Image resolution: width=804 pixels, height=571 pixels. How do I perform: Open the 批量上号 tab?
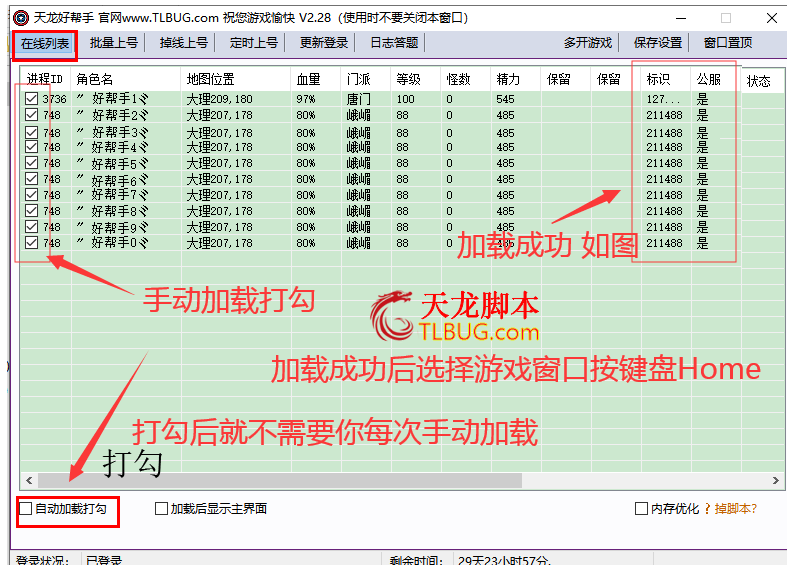pyautogui.click(x=113, y=43)
